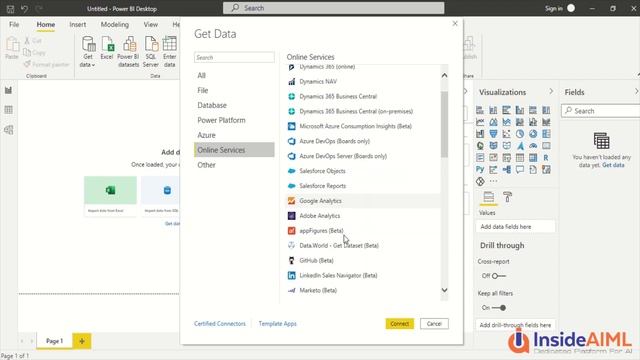
Task: Open the Format paint roller tab
Action: [507, 197]
